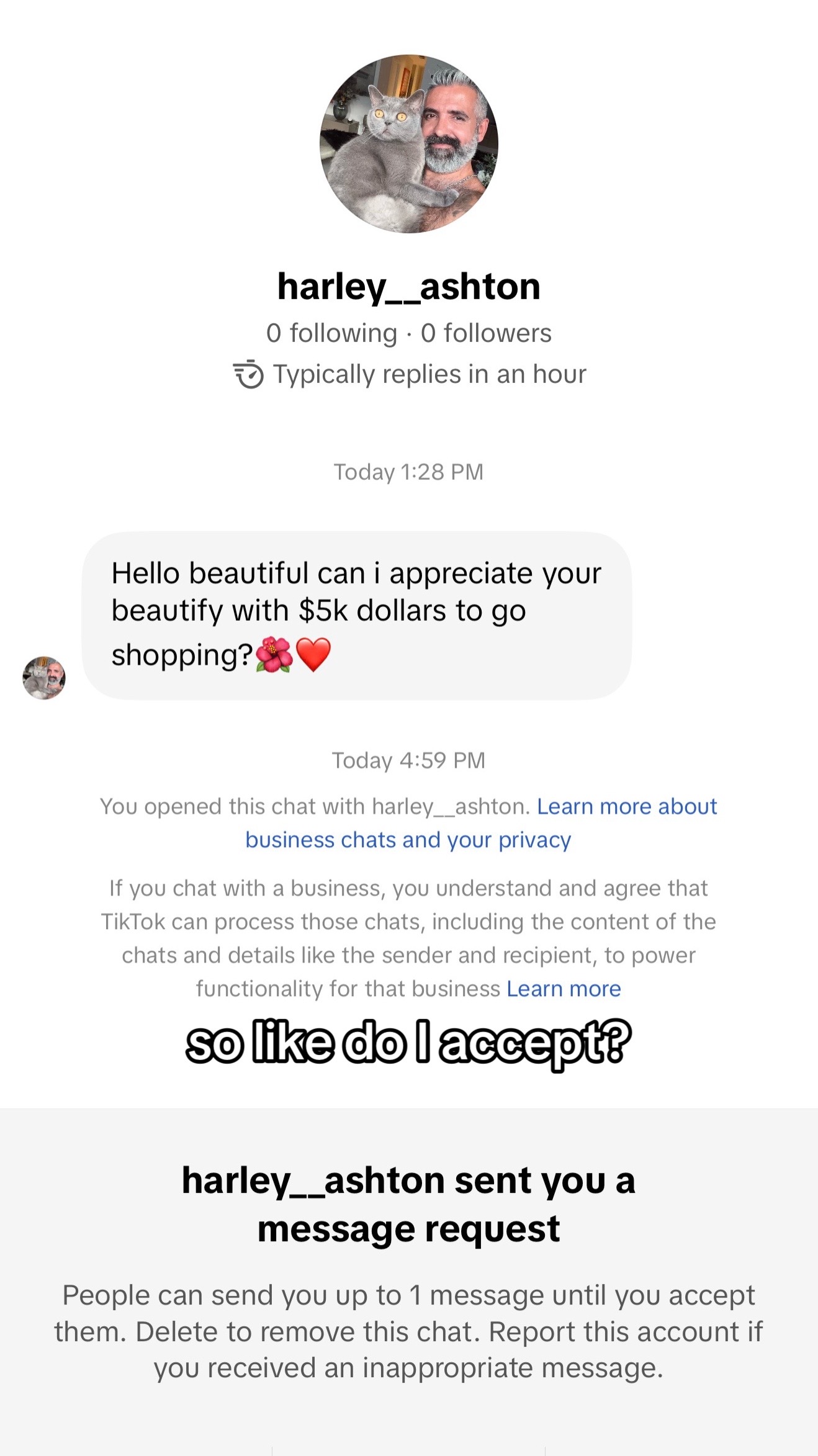View the 0 following count
Image resolution: width=818 pixels, height=1456 pixels.
(x=331, y=333)
